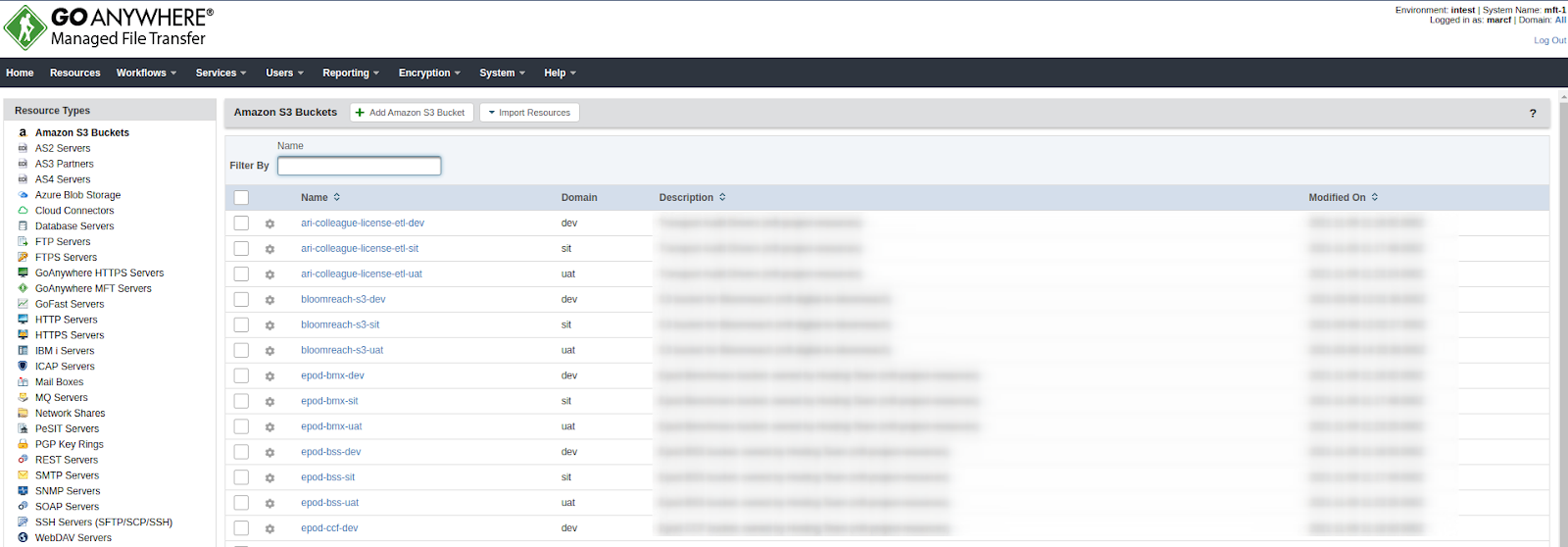Click the GoFast Servers icon
1568x547 pixels.
pyautogui.click(x=23, y=304)
